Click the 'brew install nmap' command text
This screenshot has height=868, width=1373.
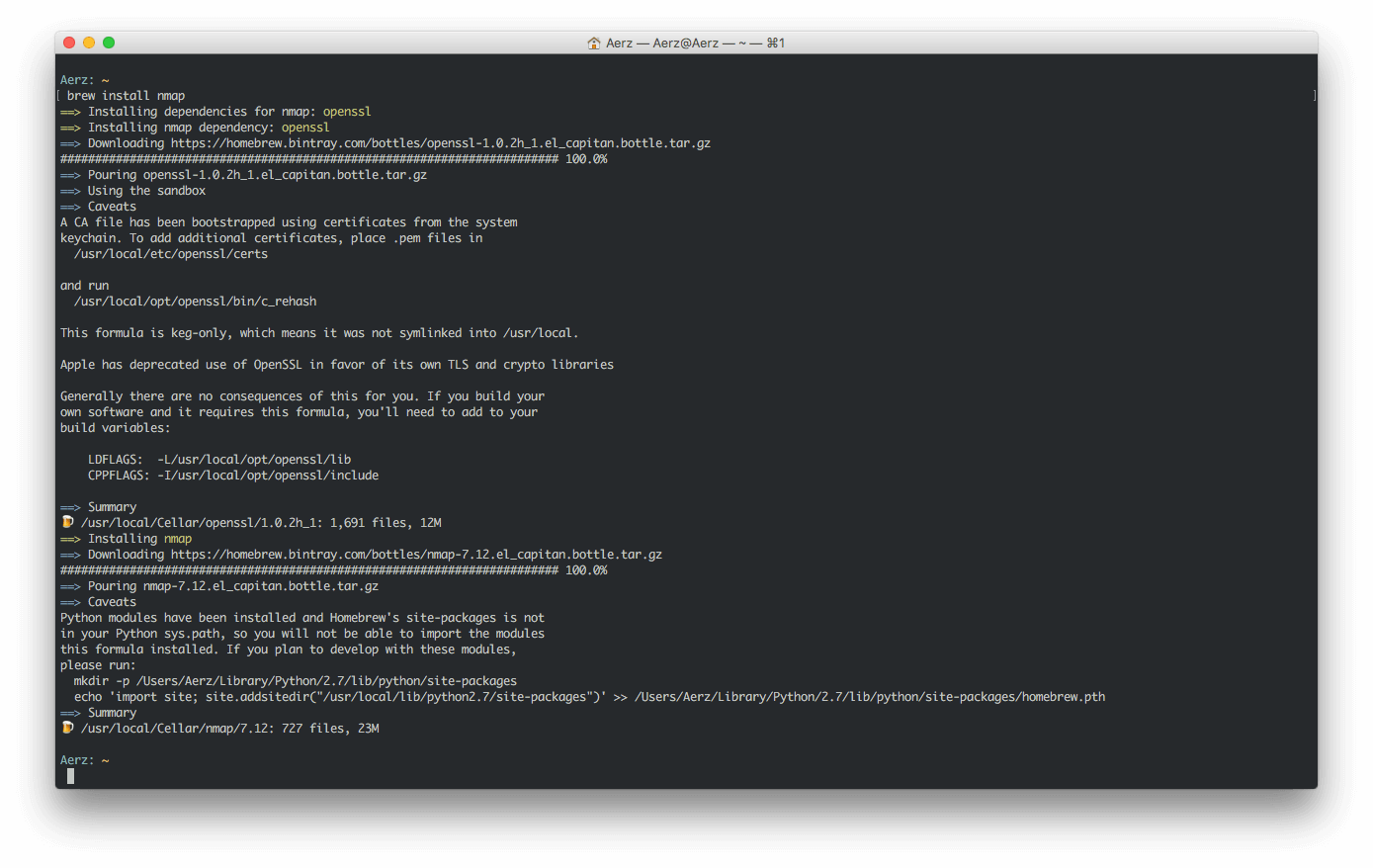coord(126,96)
